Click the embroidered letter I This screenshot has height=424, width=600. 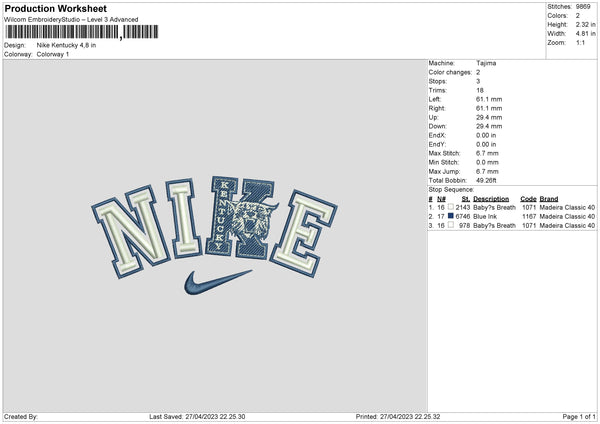pyautogui.click(x=184, y=218)
